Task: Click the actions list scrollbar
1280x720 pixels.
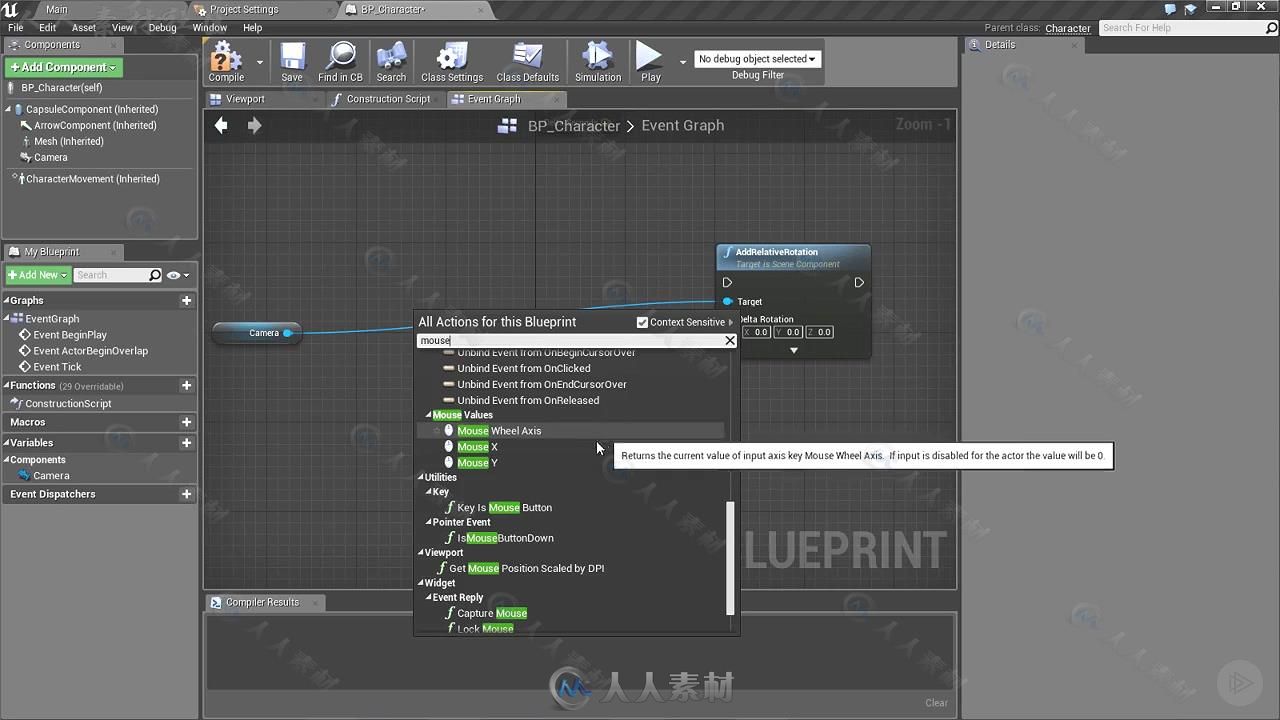Action: coord(730,558)
